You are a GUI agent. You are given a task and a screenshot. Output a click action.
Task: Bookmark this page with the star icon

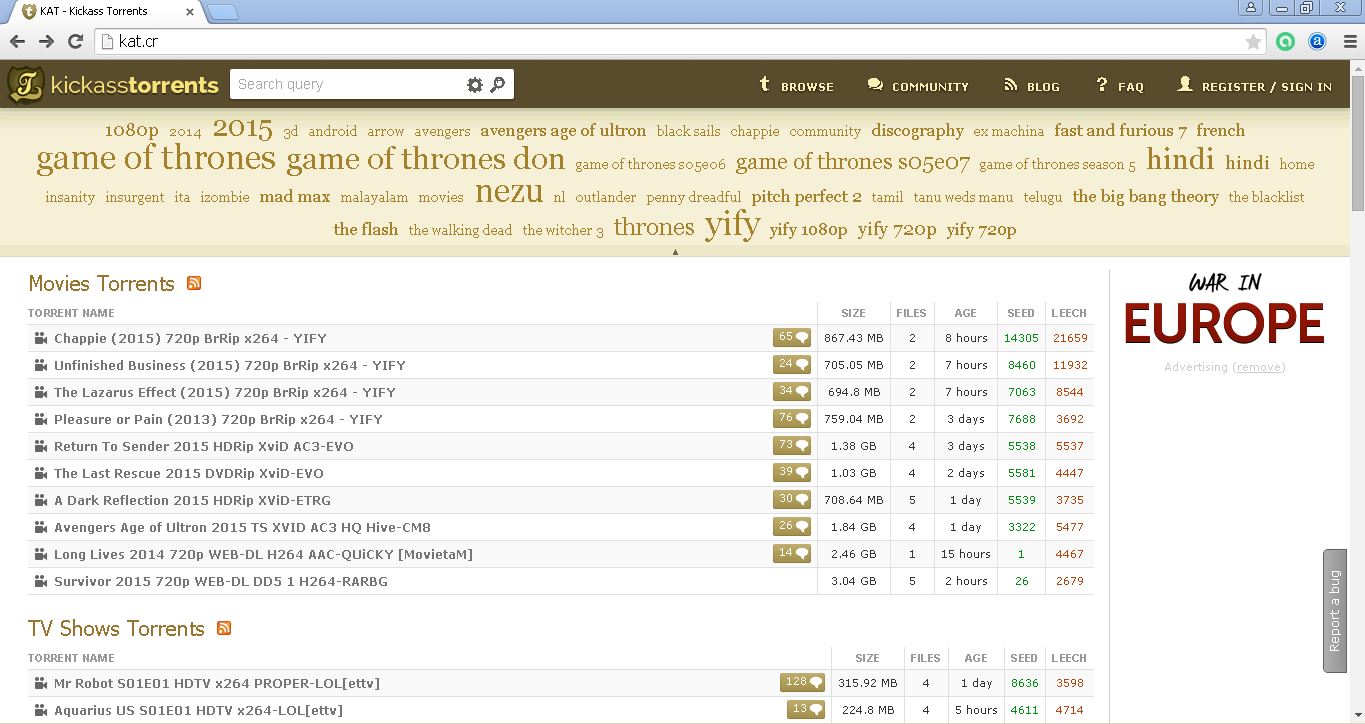pyautogui.click(x=1253, y=41)
